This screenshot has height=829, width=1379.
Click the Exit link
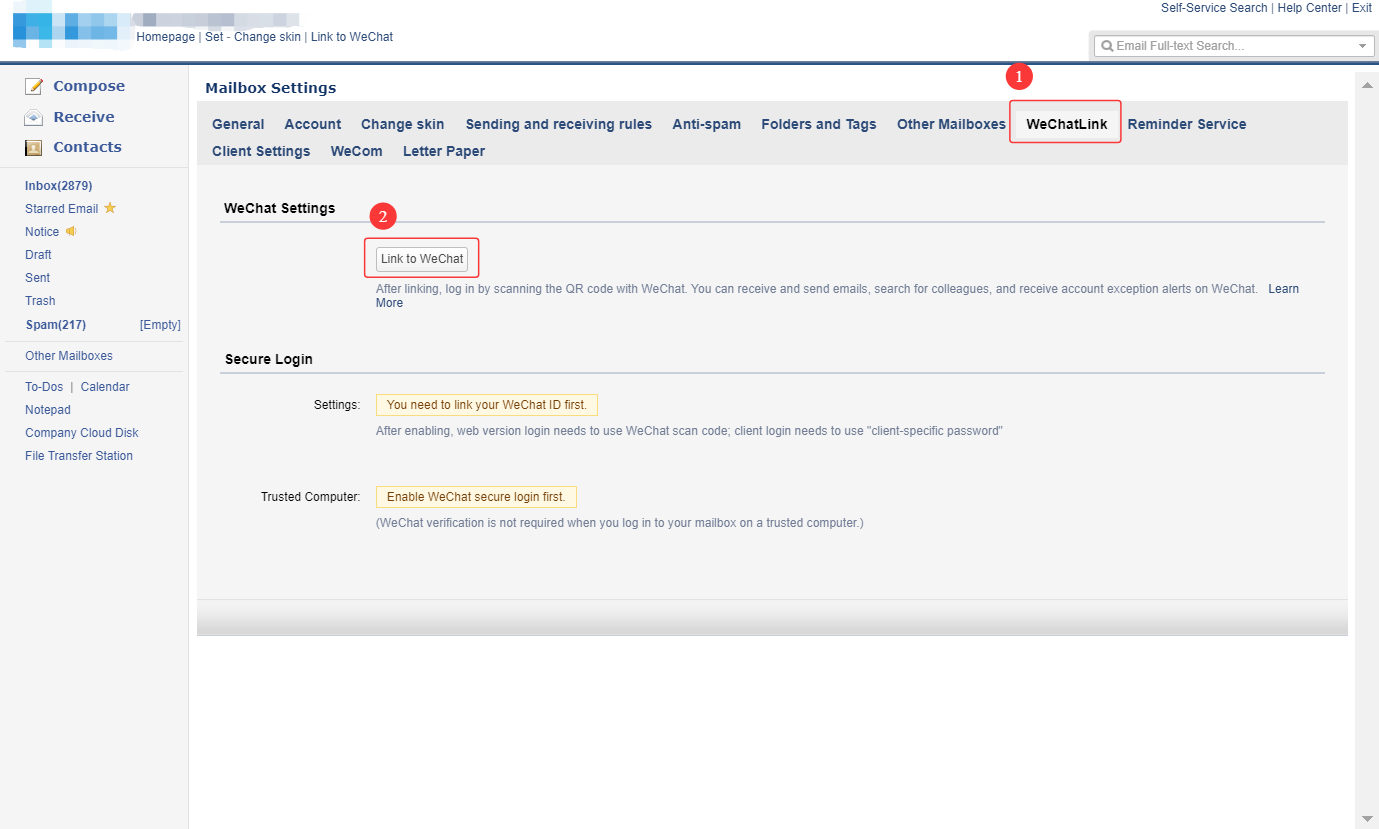point(1362,8)
